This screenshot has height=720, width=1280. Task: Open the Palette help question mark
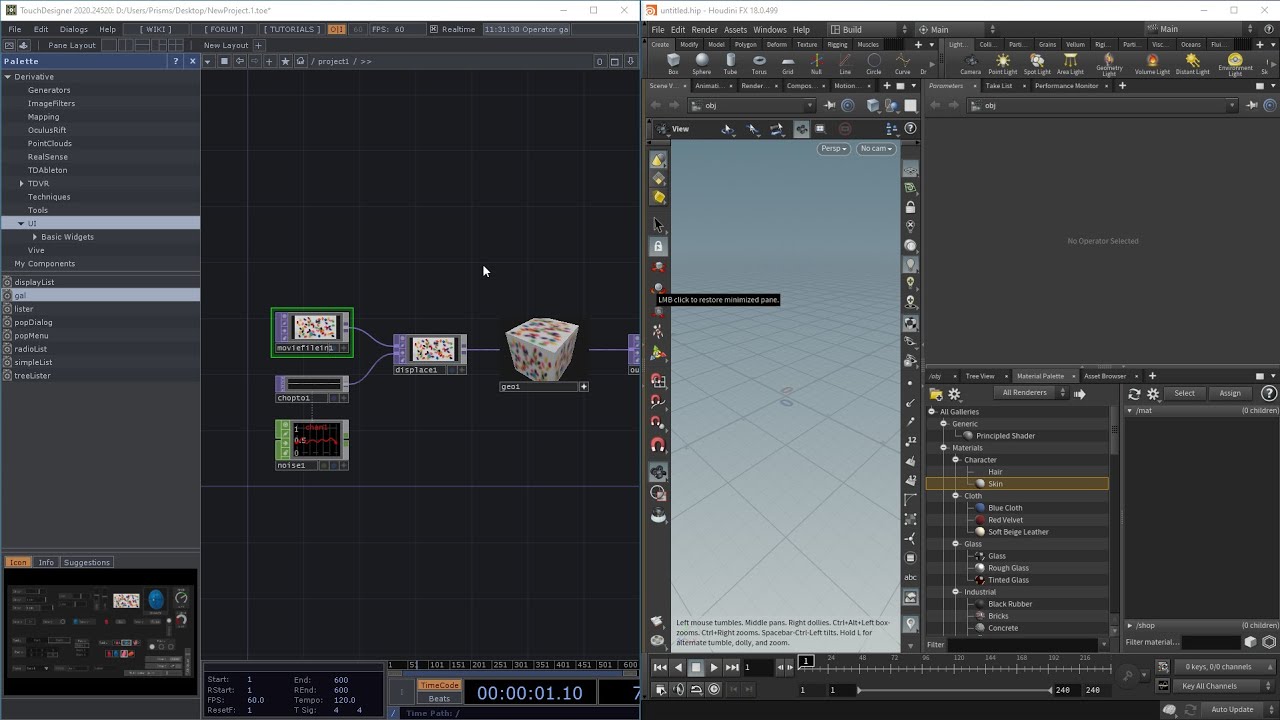click(176, 61)
